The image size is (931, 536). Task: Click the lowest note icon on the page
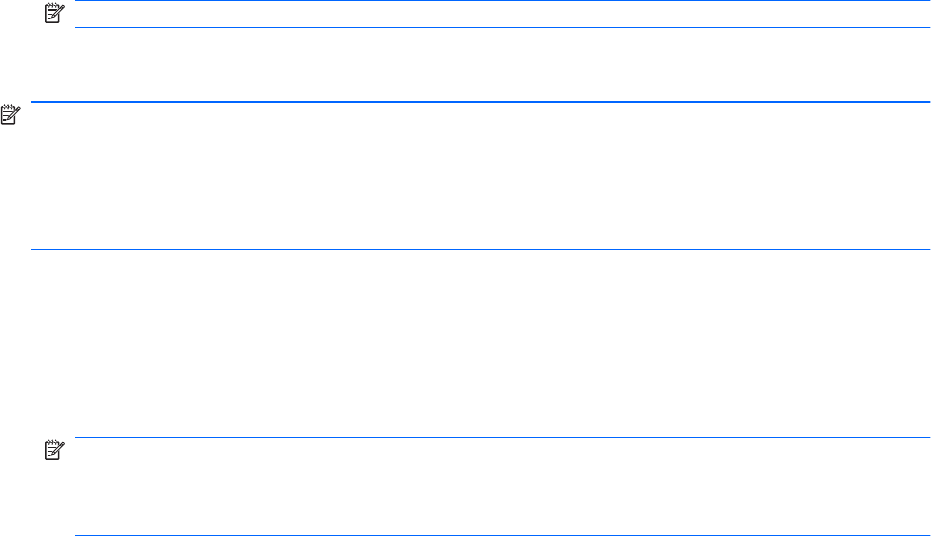pos(53,452)
